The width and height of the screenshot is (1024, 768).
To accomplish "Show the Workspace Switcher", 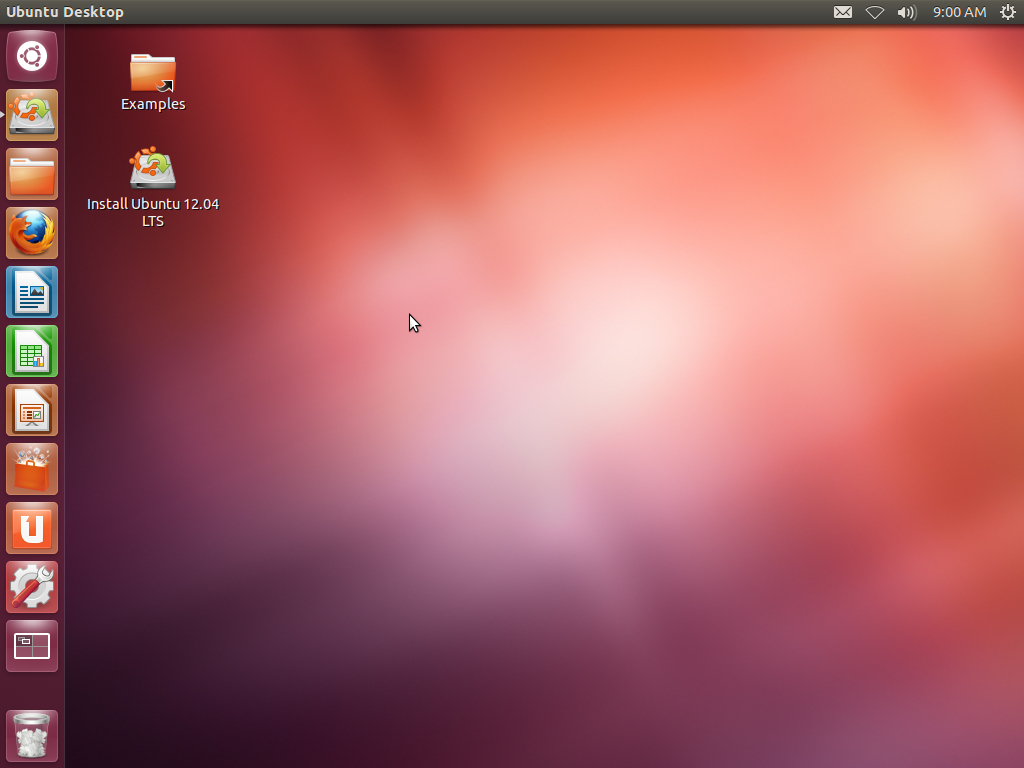I will [32, 646].
